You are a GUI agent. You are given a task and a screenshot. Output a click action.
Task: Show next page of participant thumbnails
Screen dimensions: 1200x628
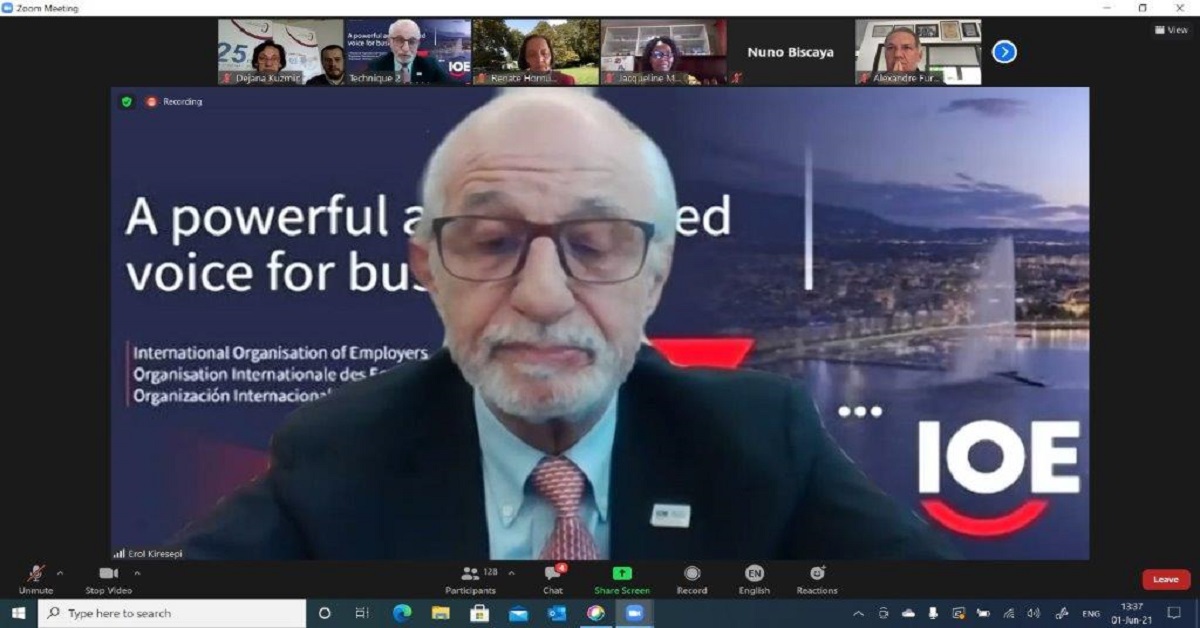pos(1004,52)
